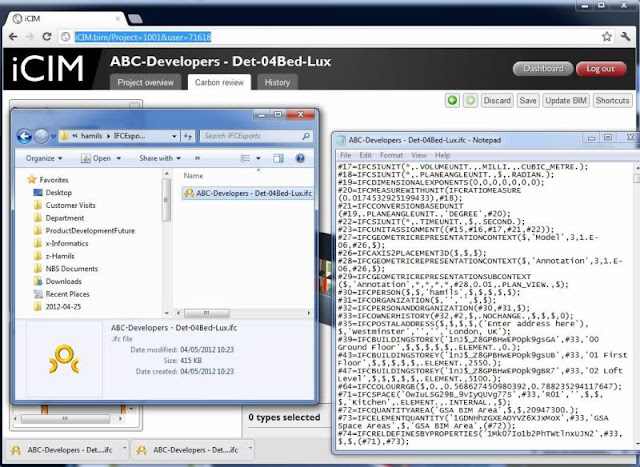Click Open in Explorer toolbar

96,158
